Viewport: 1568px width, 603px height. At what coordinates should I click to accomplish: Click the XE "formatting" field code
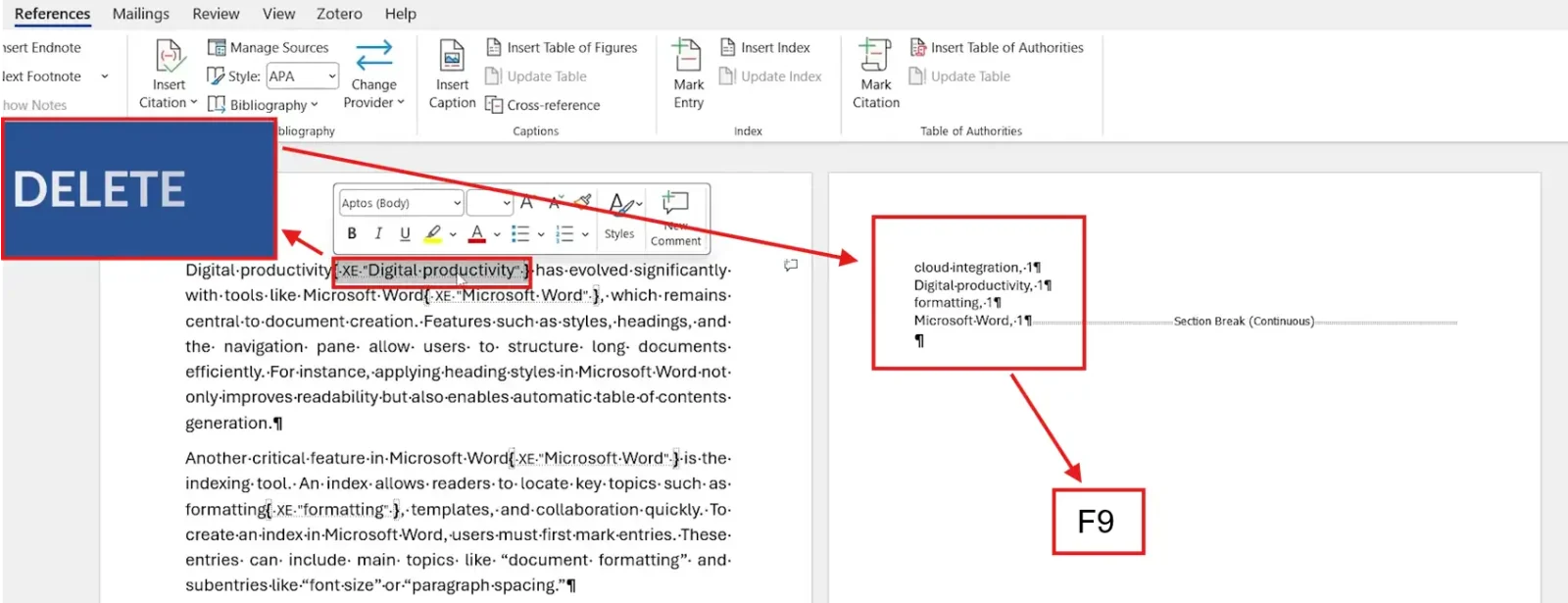tap(334, 509)
